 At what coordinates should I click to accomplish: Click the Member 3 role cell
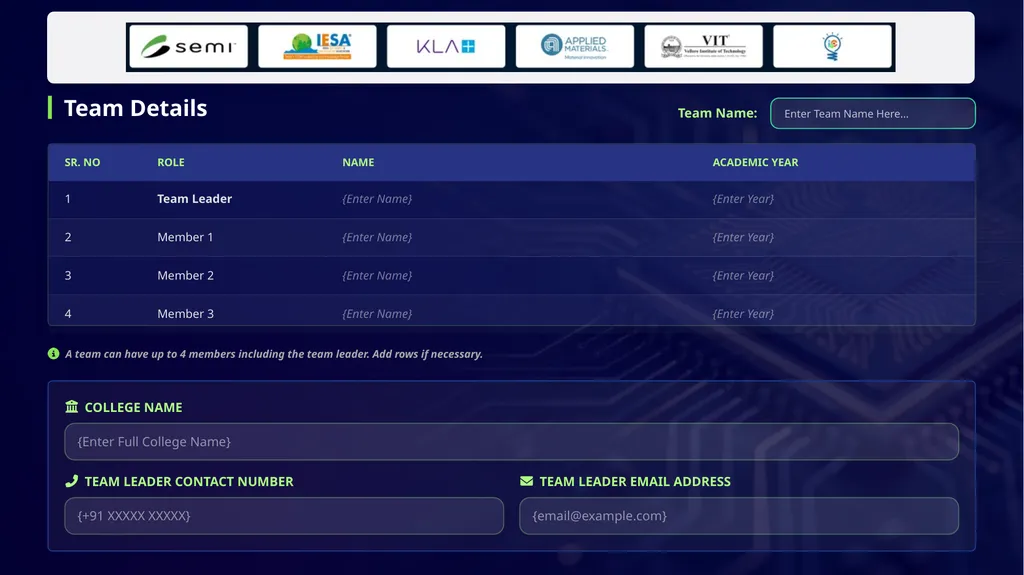pos(185,314)
